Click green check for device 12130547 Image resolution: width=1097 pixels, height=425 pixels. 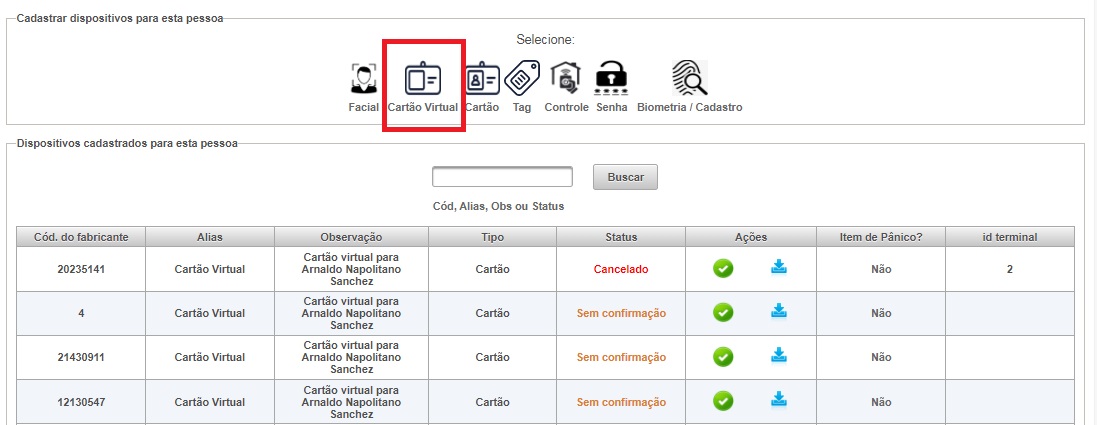723,401
